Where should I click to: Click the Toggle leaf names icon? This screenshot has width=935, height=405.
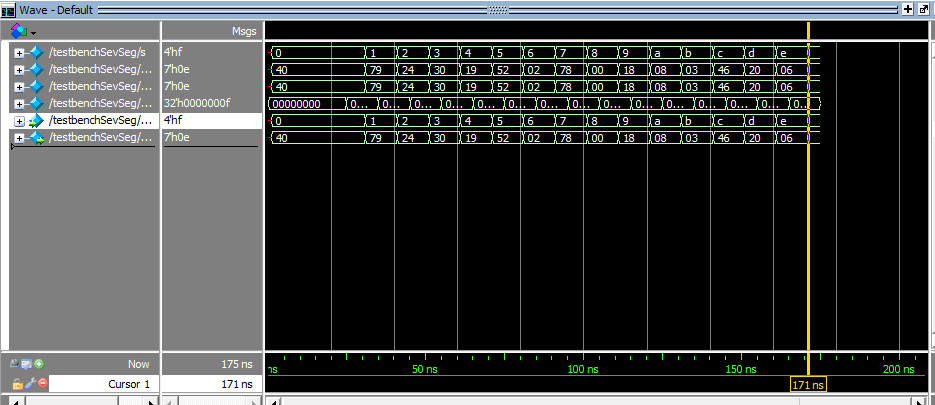tap(14, 365)
